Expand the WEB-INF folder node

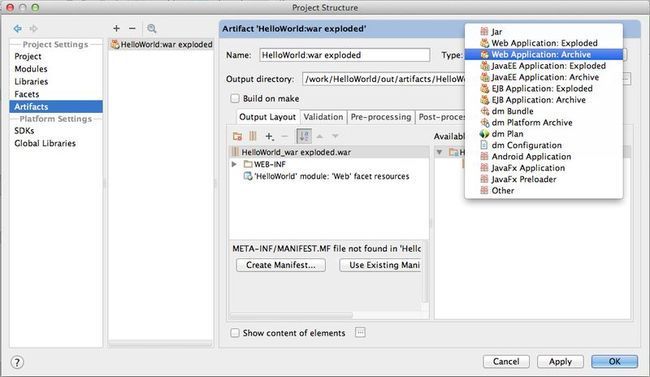pos(234,164)
